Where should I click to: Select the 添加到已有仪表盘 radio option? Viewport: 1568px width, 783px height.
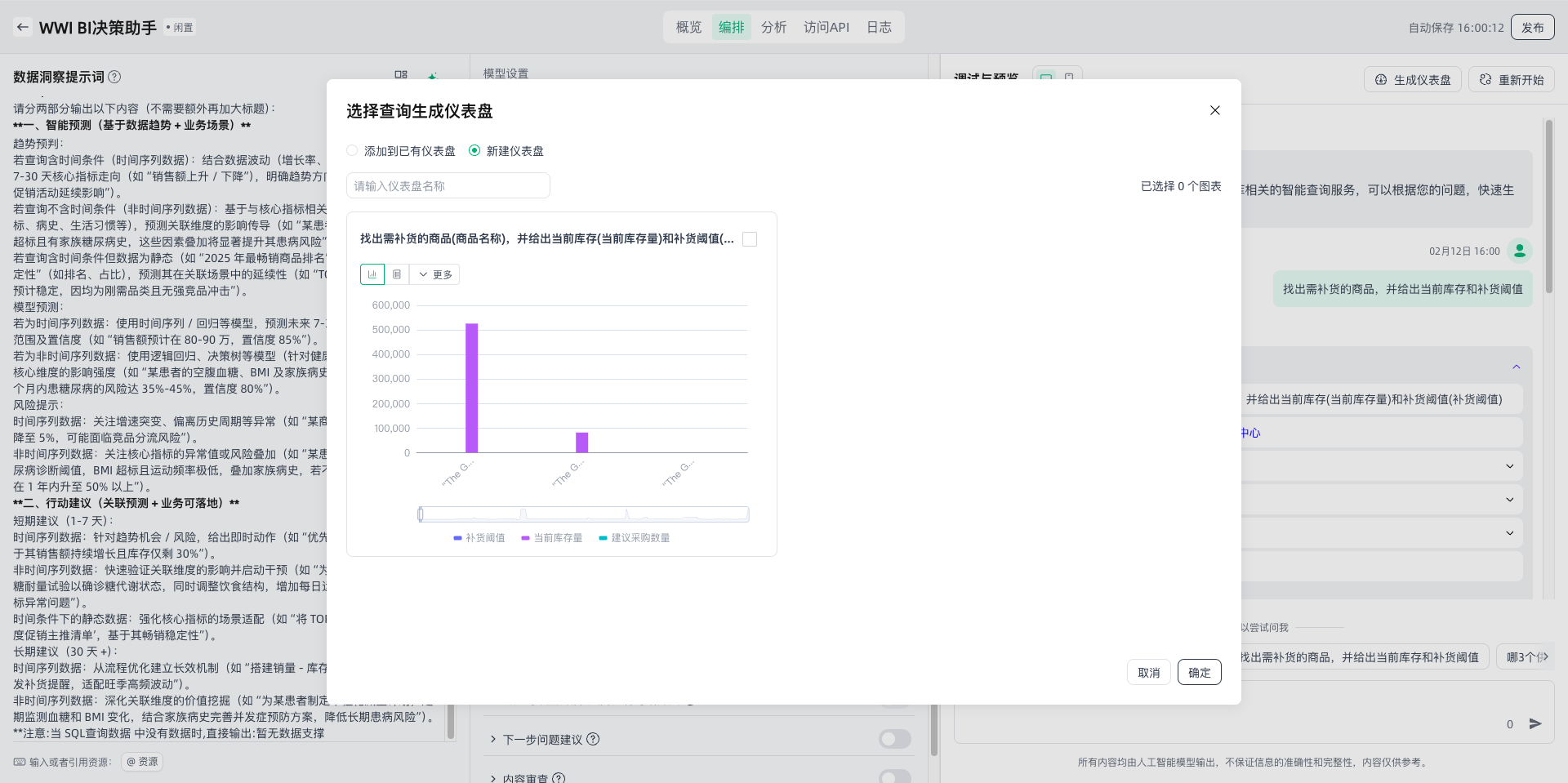pyautogui.click(x=353, y=151)
